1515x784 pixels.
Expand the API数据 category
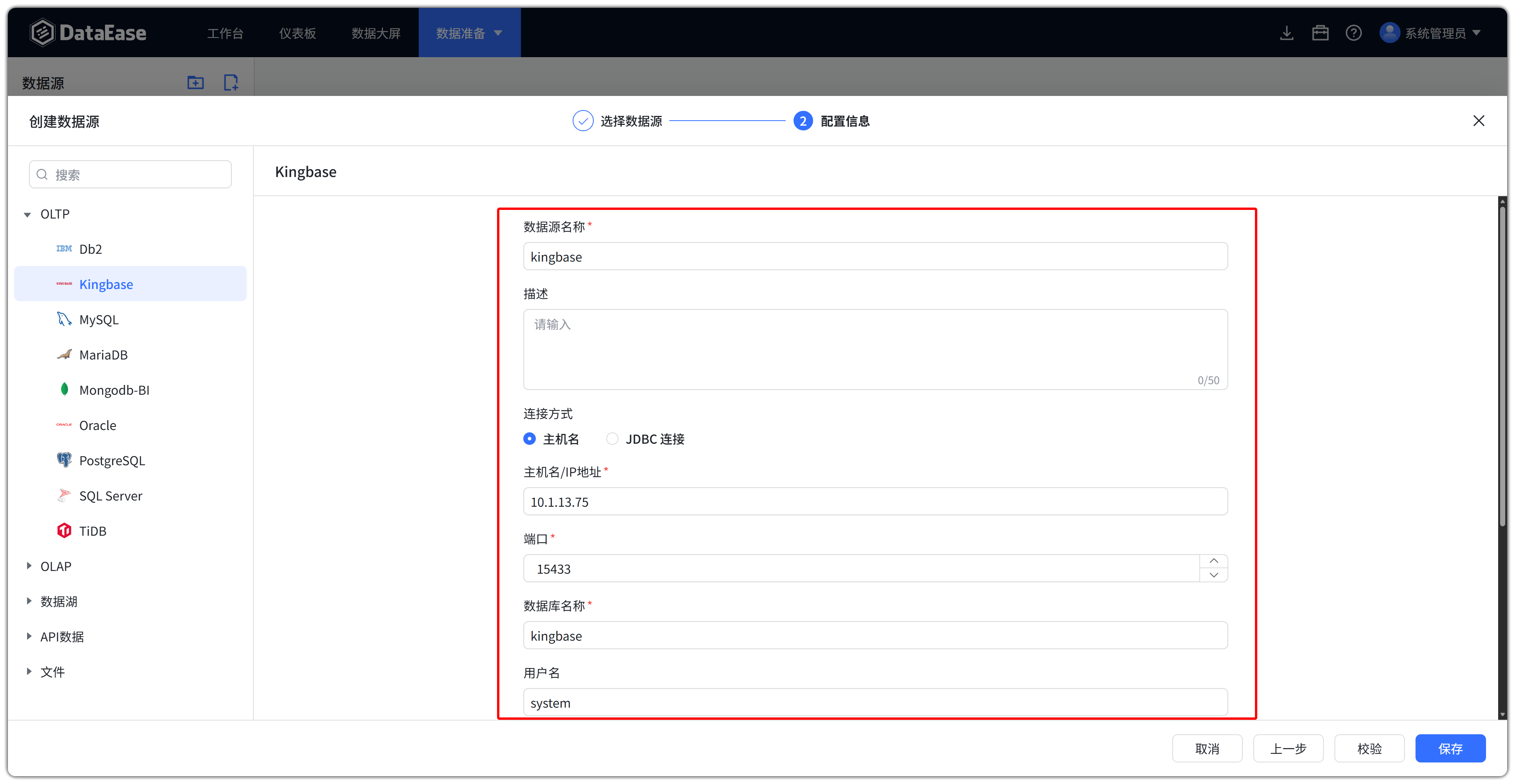(29, 636)
